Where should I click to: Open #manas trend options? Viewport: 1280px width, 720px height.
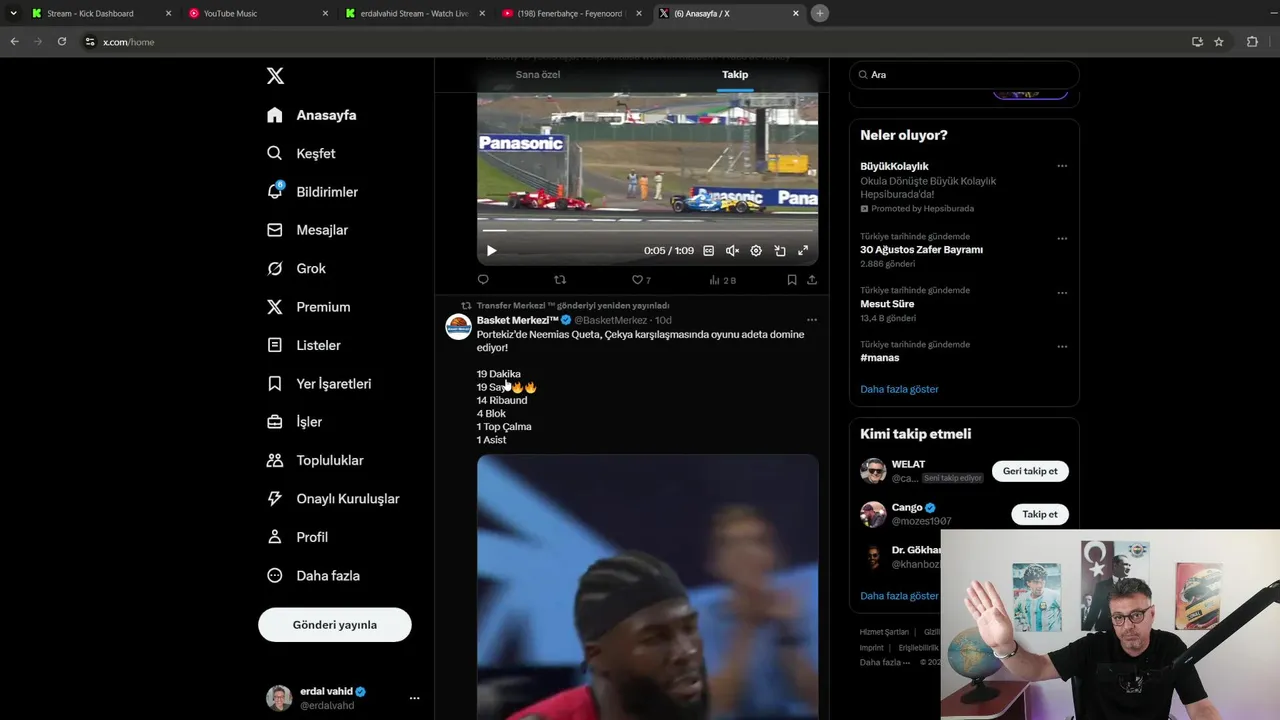point(1062,347)
